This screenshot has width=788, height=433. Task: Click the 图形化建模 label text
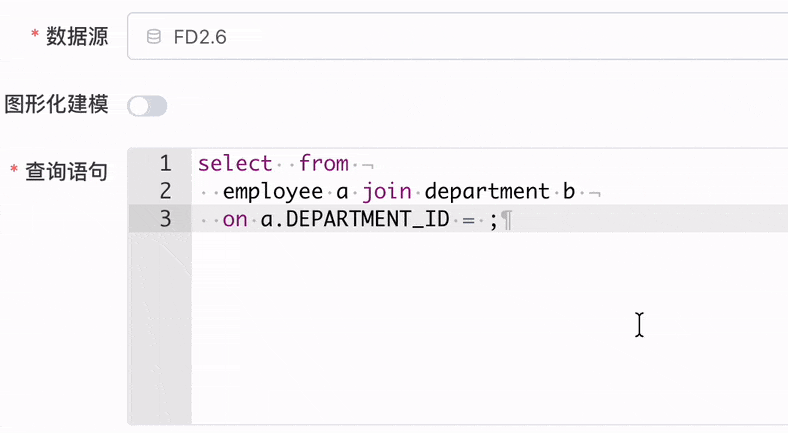pos(56,104)
